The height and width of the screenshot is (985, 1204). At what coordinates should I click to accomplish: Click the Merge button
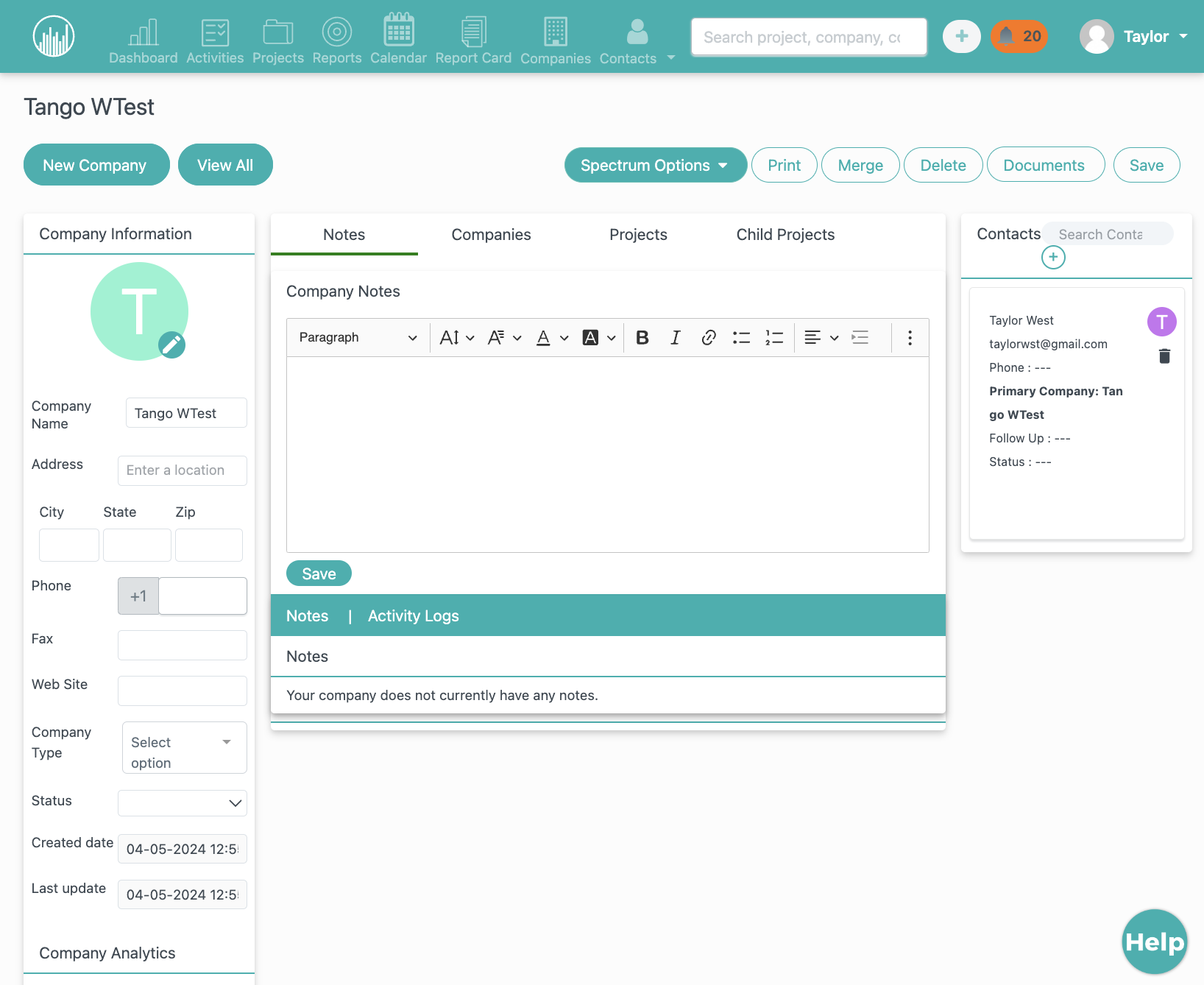click(x=860, y=165)
